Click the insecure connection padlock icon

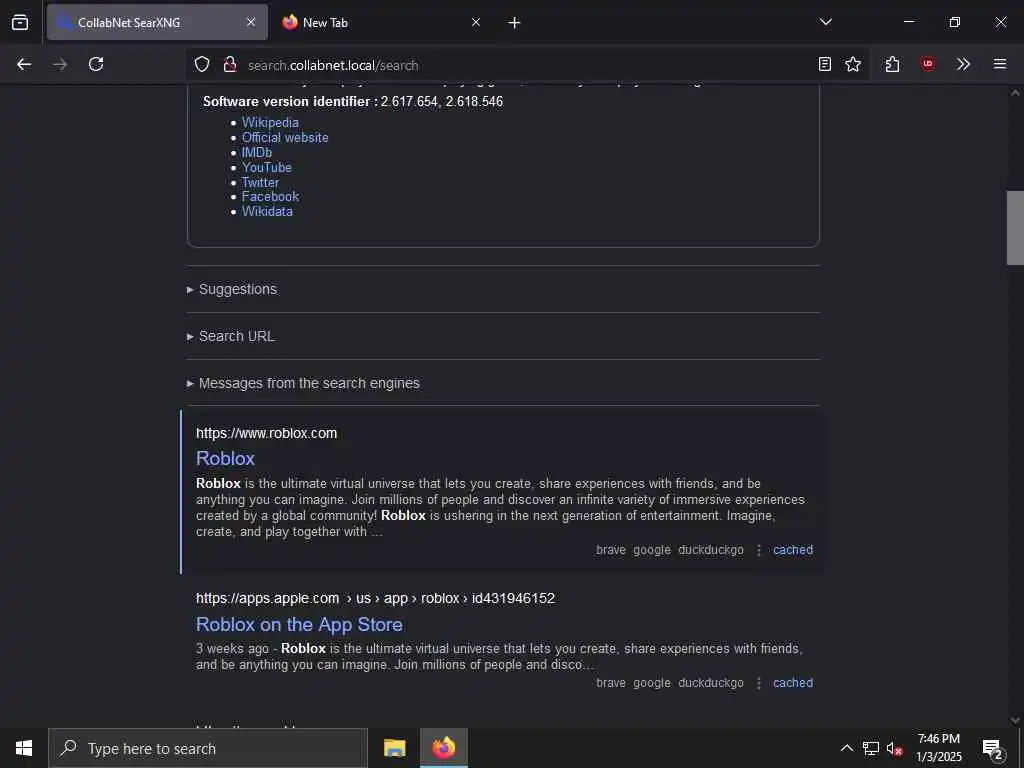click(x=229, y=64)
